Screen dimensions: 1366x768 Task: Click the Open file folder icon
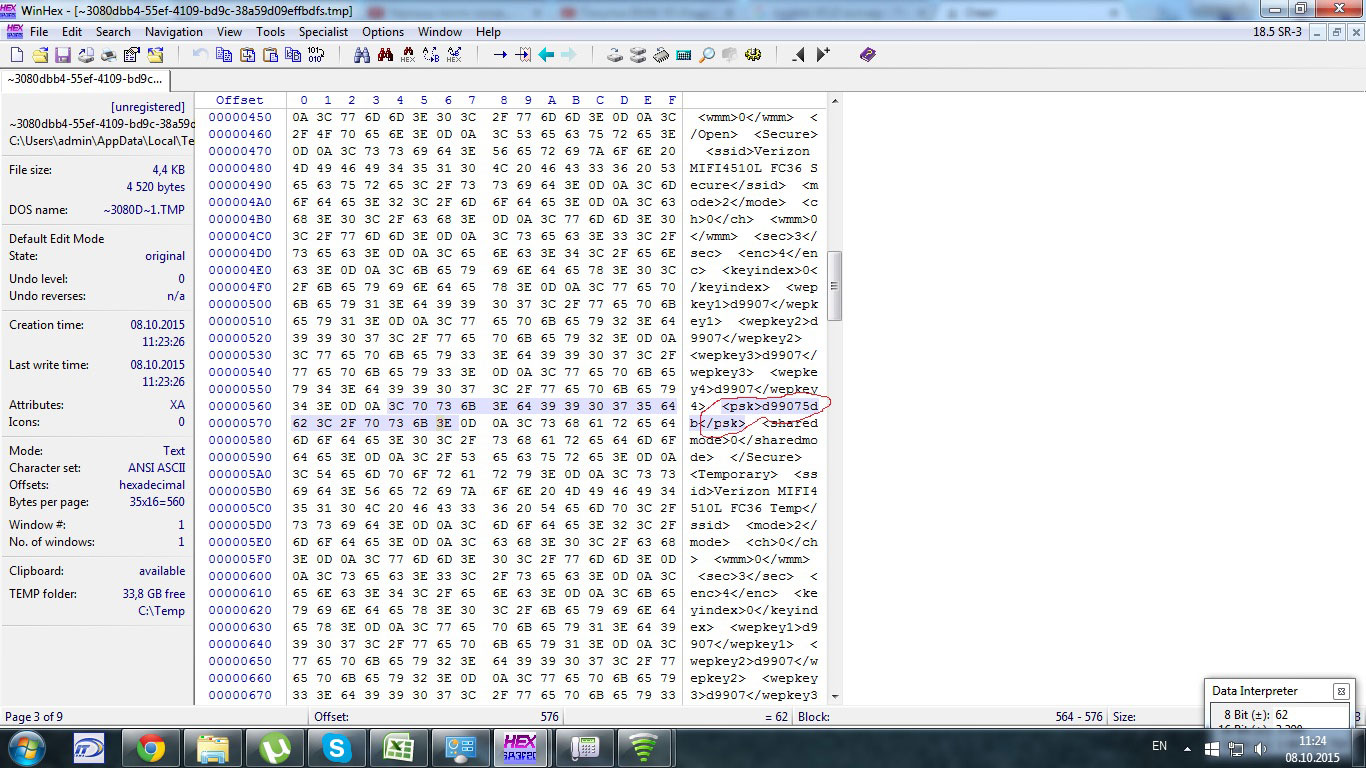tap(39, 55)
